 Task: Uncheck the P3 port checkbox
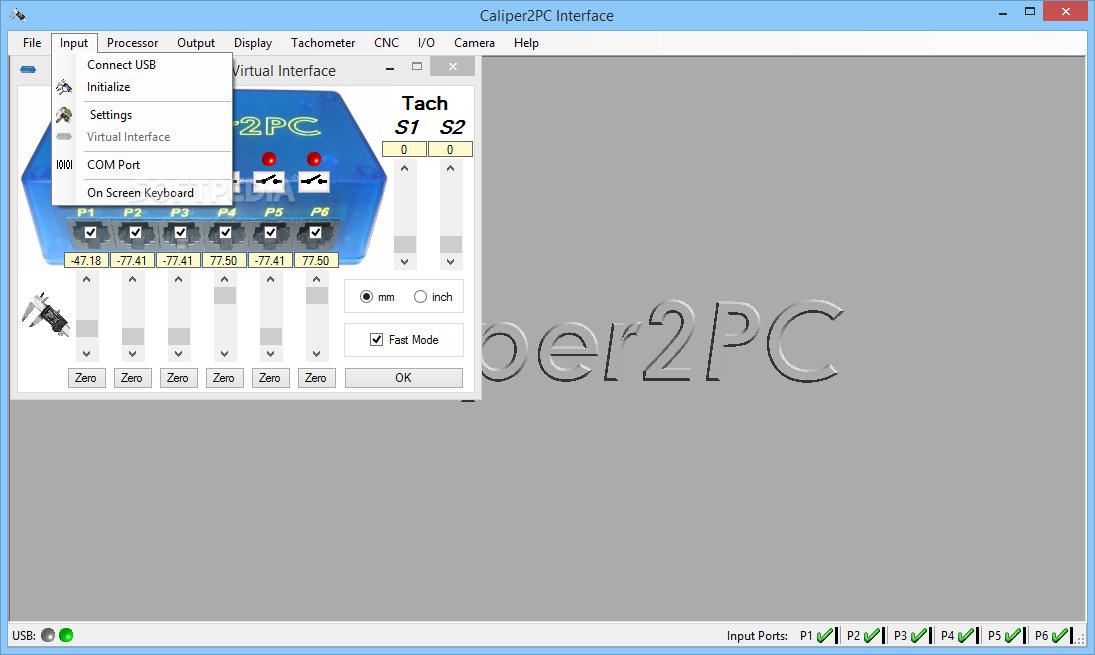click(181, 233)
